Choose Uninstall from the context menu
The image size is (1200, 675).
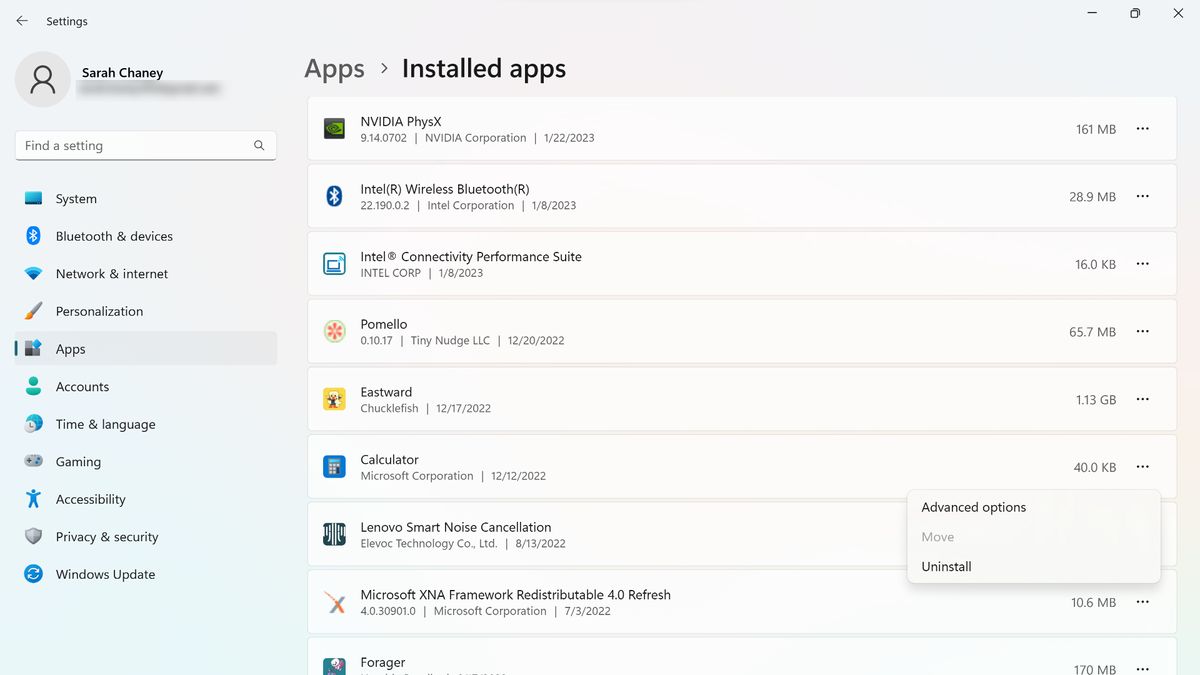945,566
